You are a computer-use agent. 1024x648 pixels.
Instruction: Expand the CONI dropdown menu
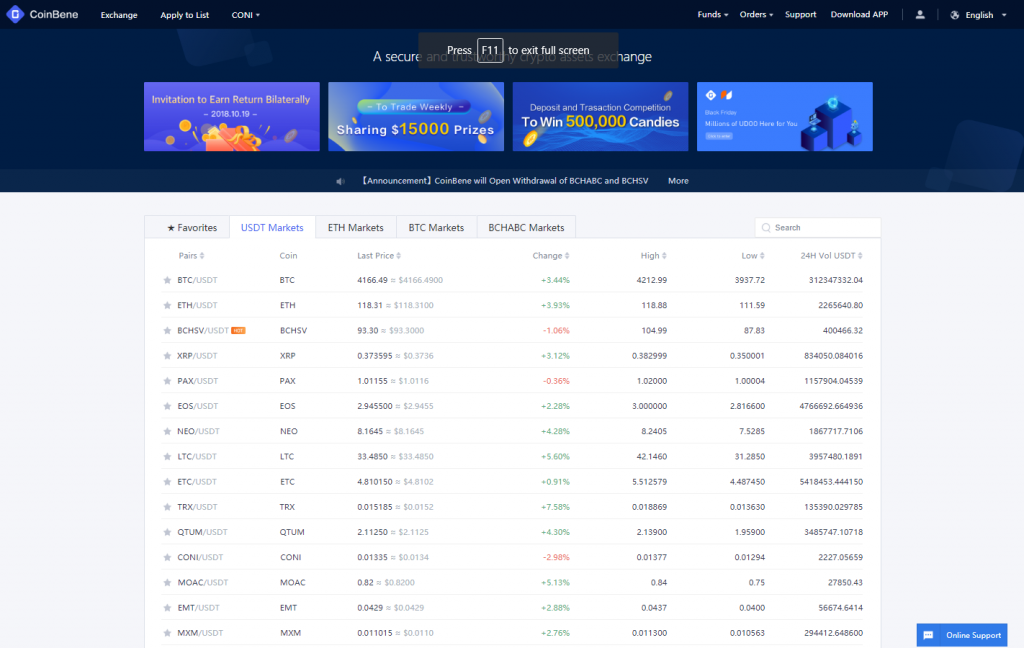[x=246, y=15]
